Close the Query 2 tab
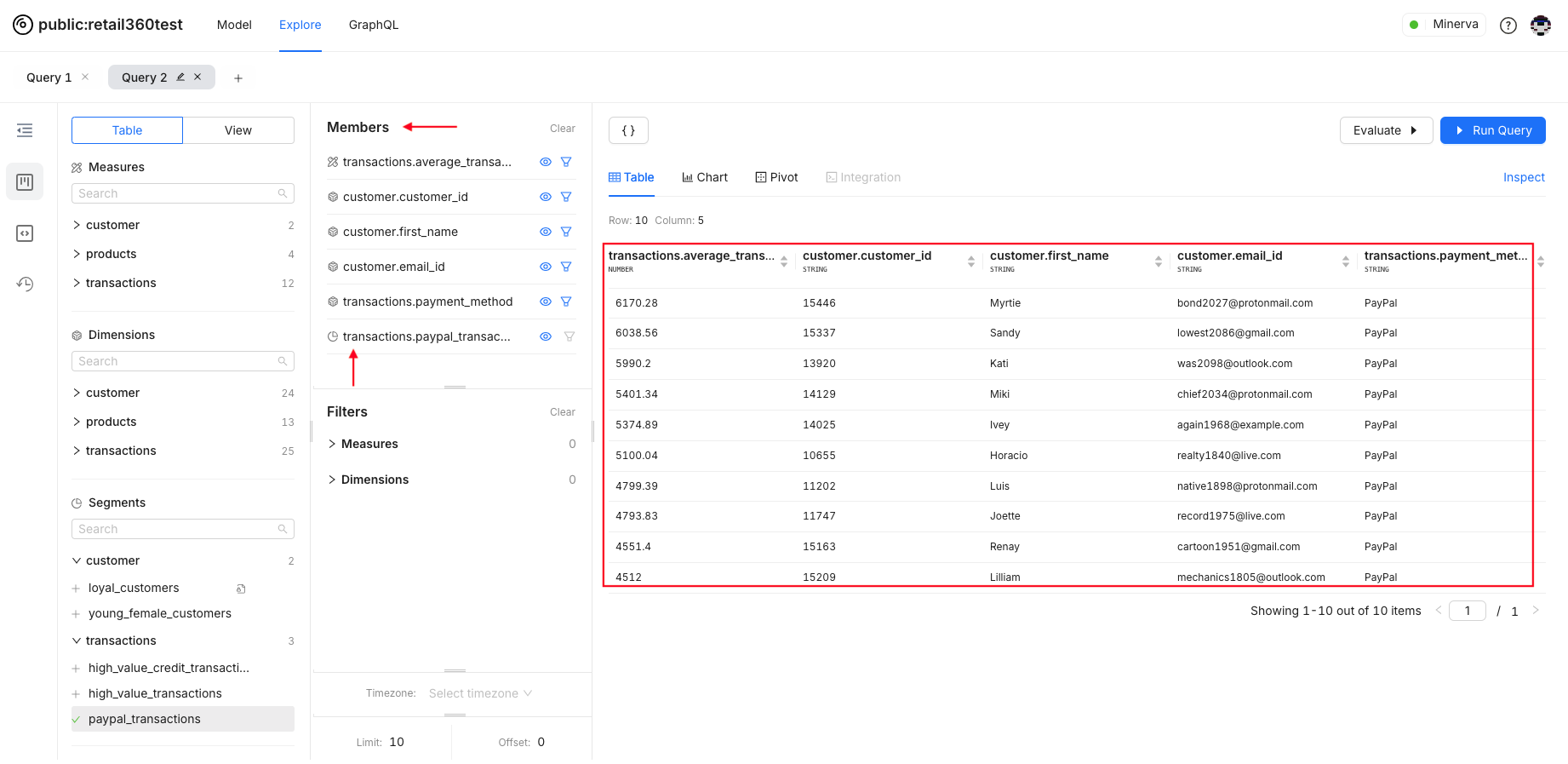The image size is (1568, 764). tap(197, 77)
